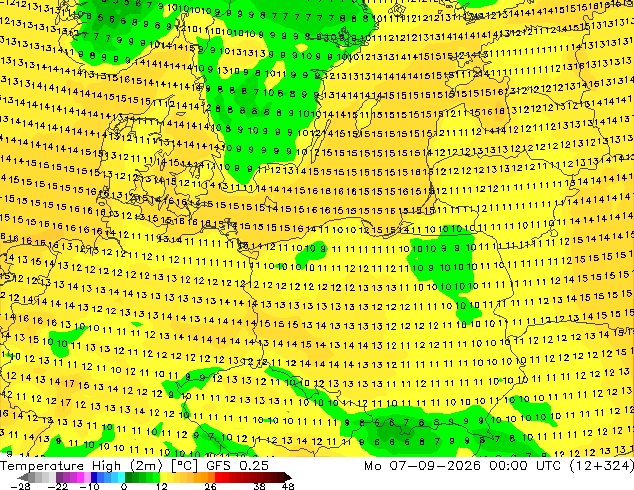The width and height of the screenshot is (634, 490).
Task: Click the '26' legend scale label
Action: 210,486
